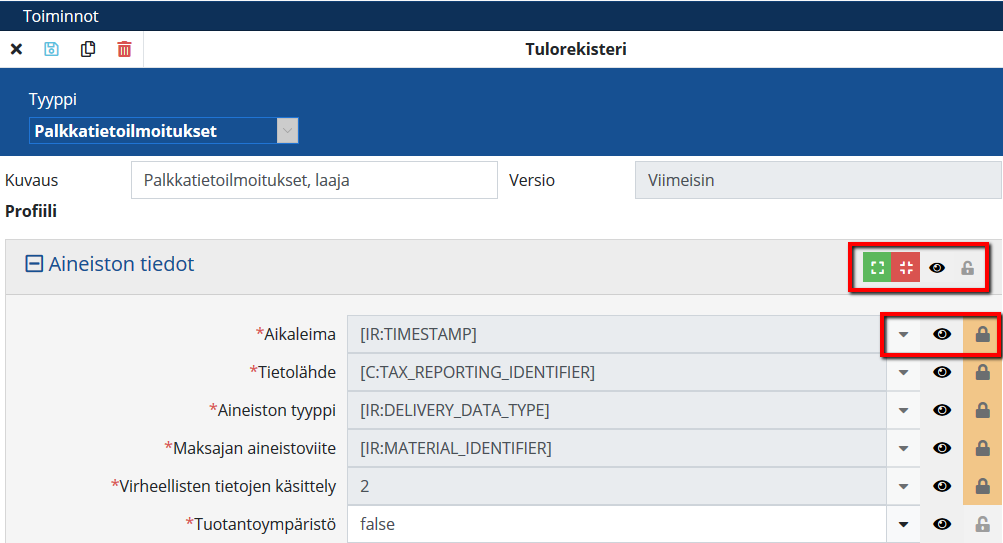The width and height of the screenshot is (1003, 543).
Task: Click the save disk icon
Action: pyautogui.click(x=52, y=49)
